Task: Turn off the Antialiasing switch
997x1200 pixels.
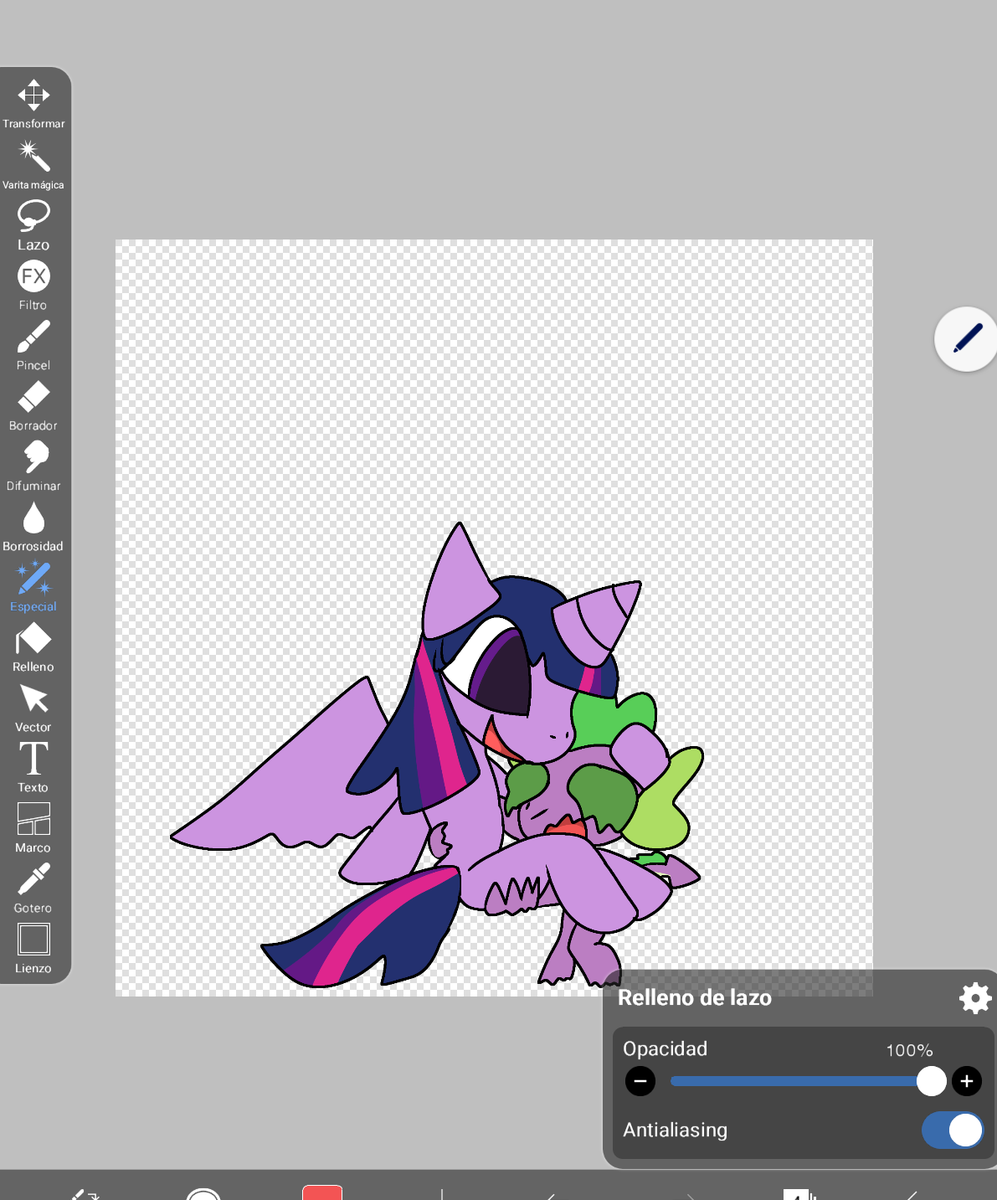Action: point(952,1130)
